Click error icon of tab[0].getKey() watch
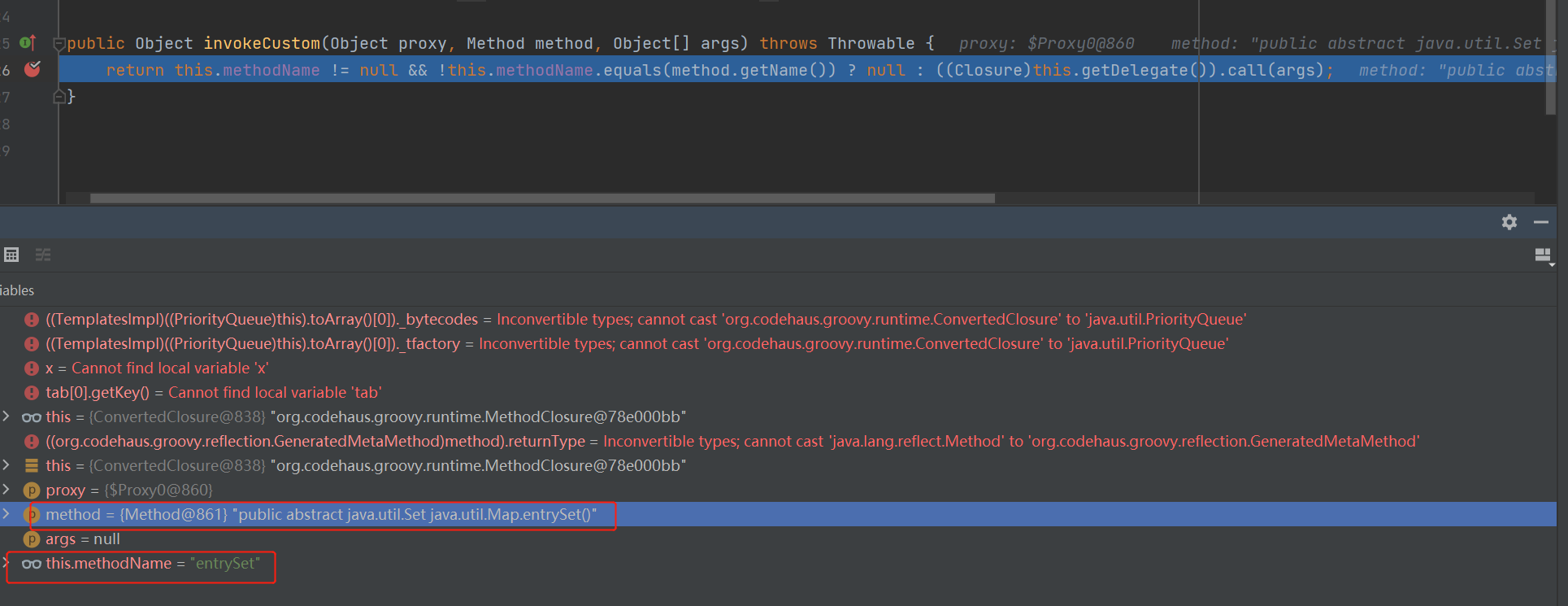The height and width of the screenshot is (606, 1568). coord(32,393)
